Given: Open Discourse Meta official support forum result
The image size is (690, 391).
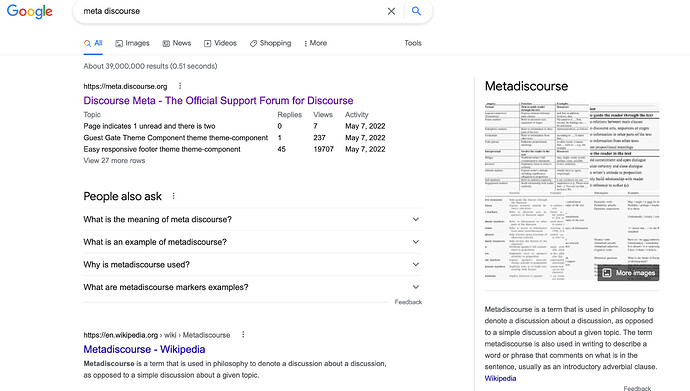Looking at the screenshot, I should (218, 101).
